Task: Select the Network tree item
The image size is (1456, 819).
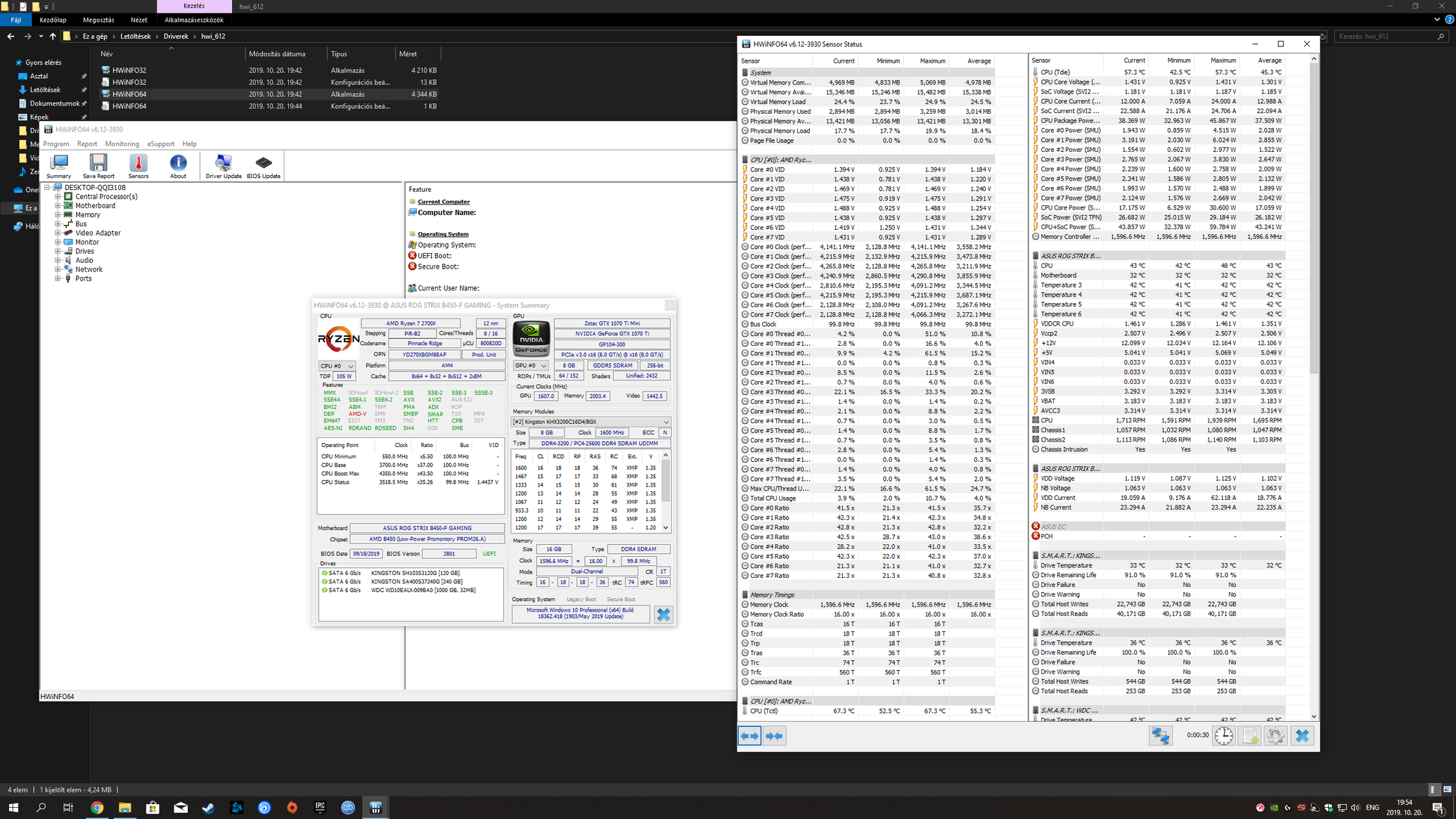Action: [89, 270]
